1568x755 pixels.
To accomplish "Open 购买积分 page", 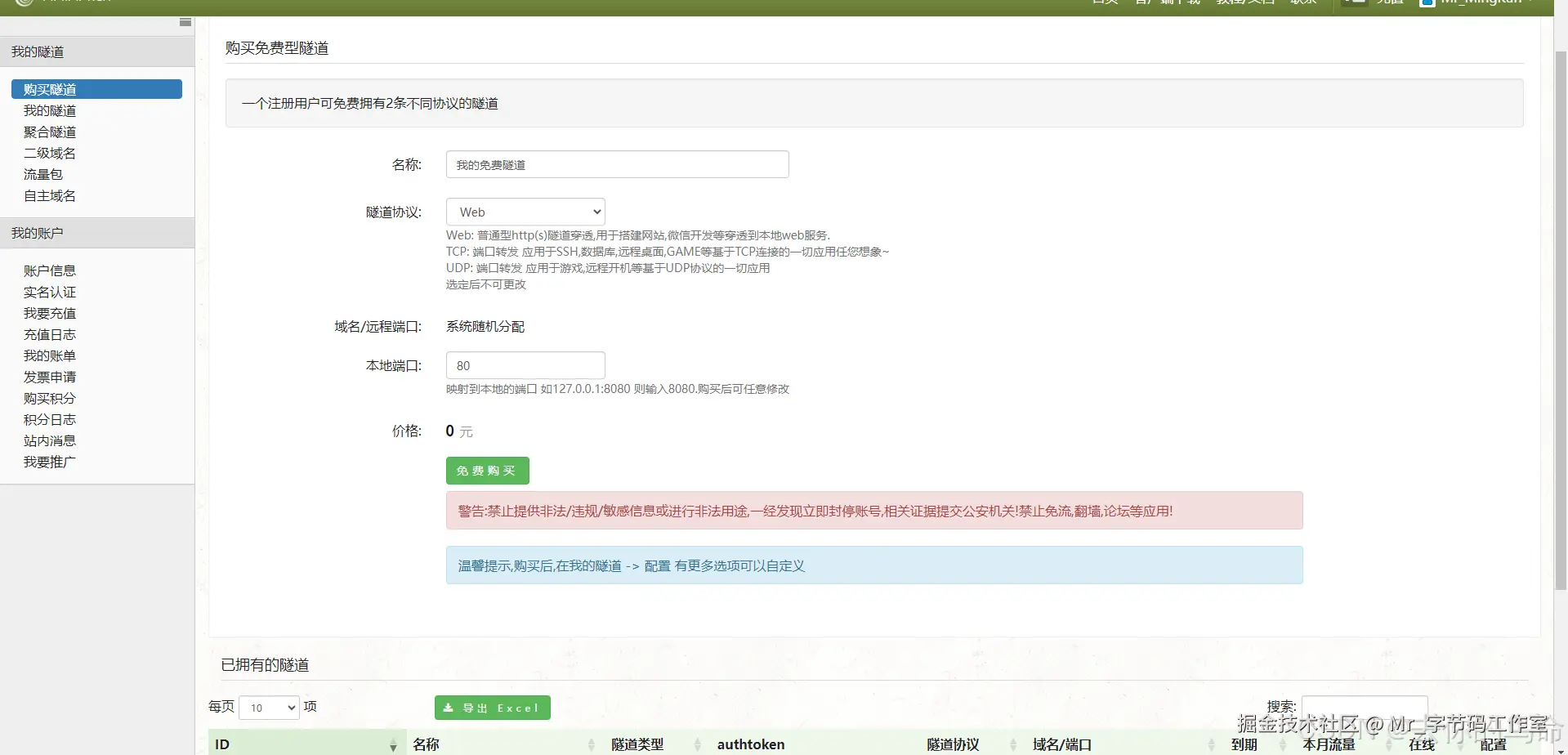I will (50, 398).
